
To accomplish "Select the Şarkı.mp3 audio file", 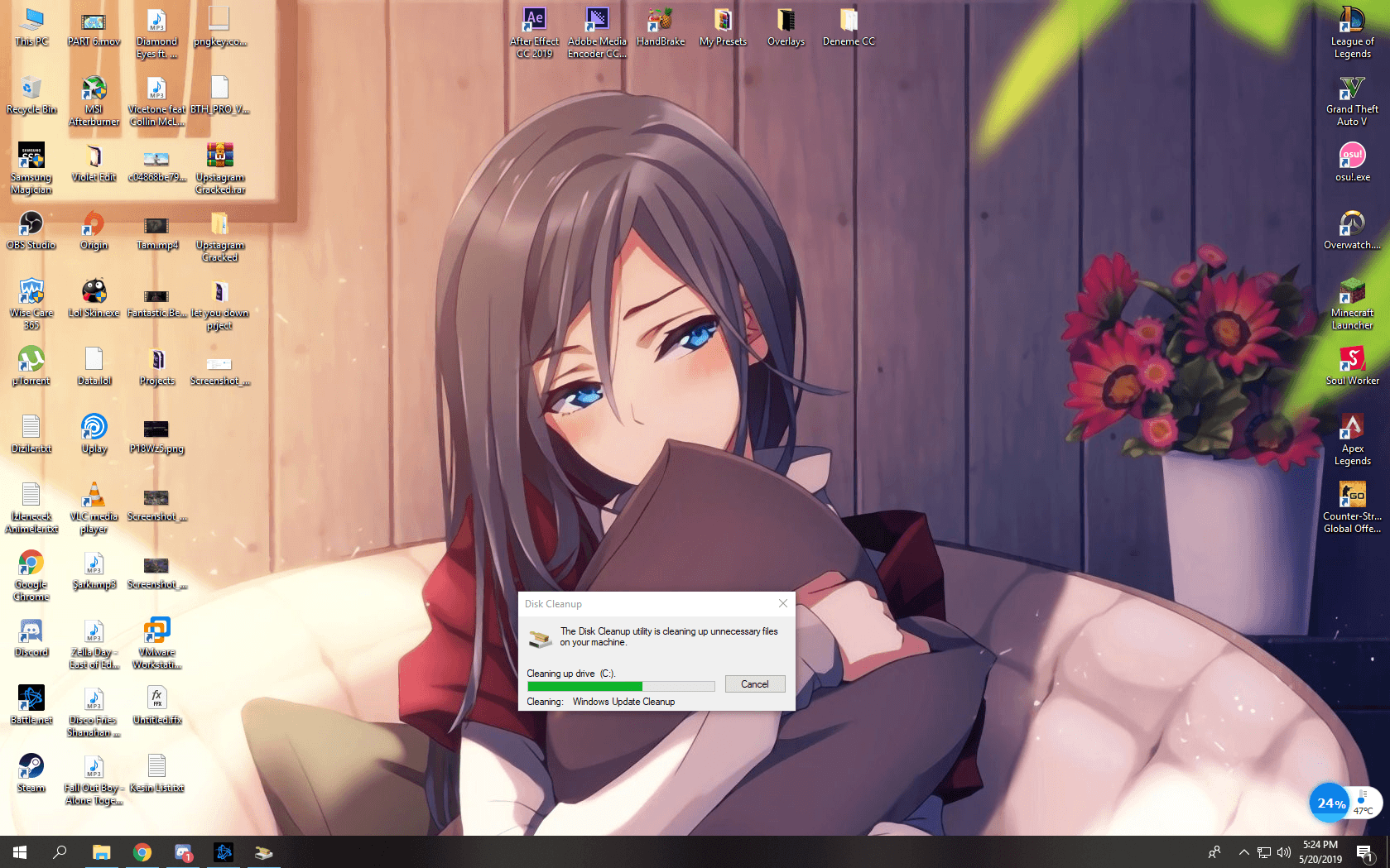I will click(94, 570).
